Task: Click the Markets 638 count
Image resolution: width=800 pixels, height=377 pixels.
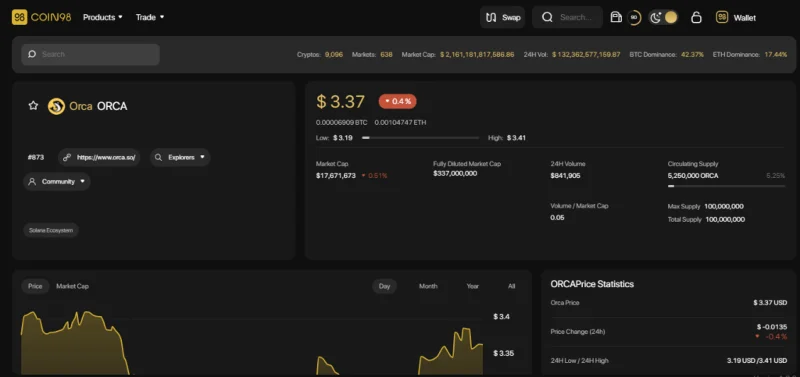Action: (386, 54)
